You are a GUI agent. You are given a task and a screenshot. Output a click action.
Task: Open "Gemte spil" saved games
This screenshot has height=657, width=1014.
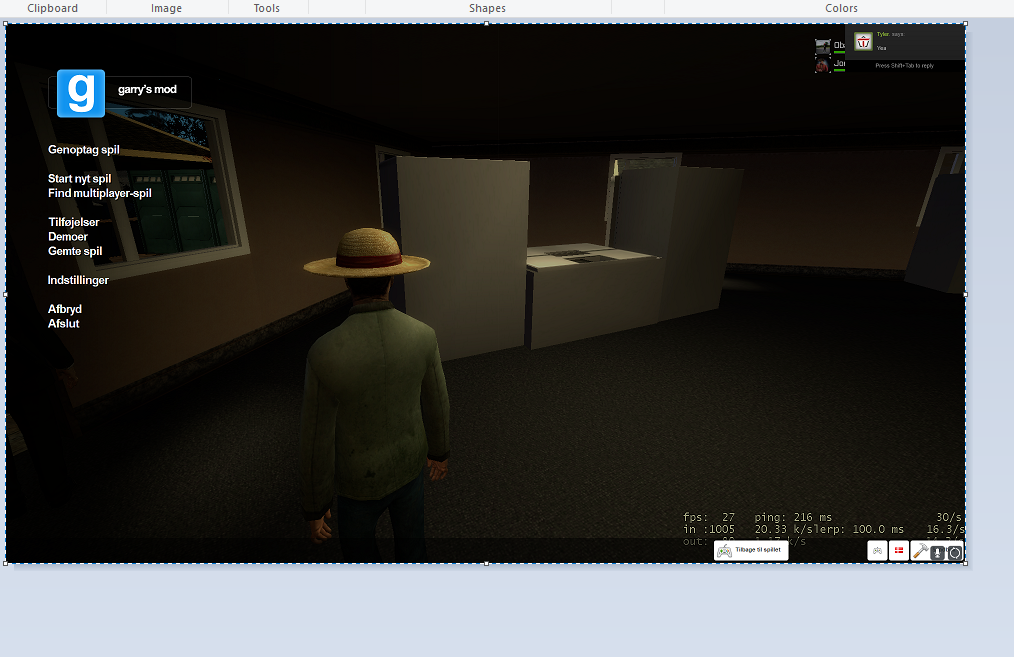tap(75, 251)
